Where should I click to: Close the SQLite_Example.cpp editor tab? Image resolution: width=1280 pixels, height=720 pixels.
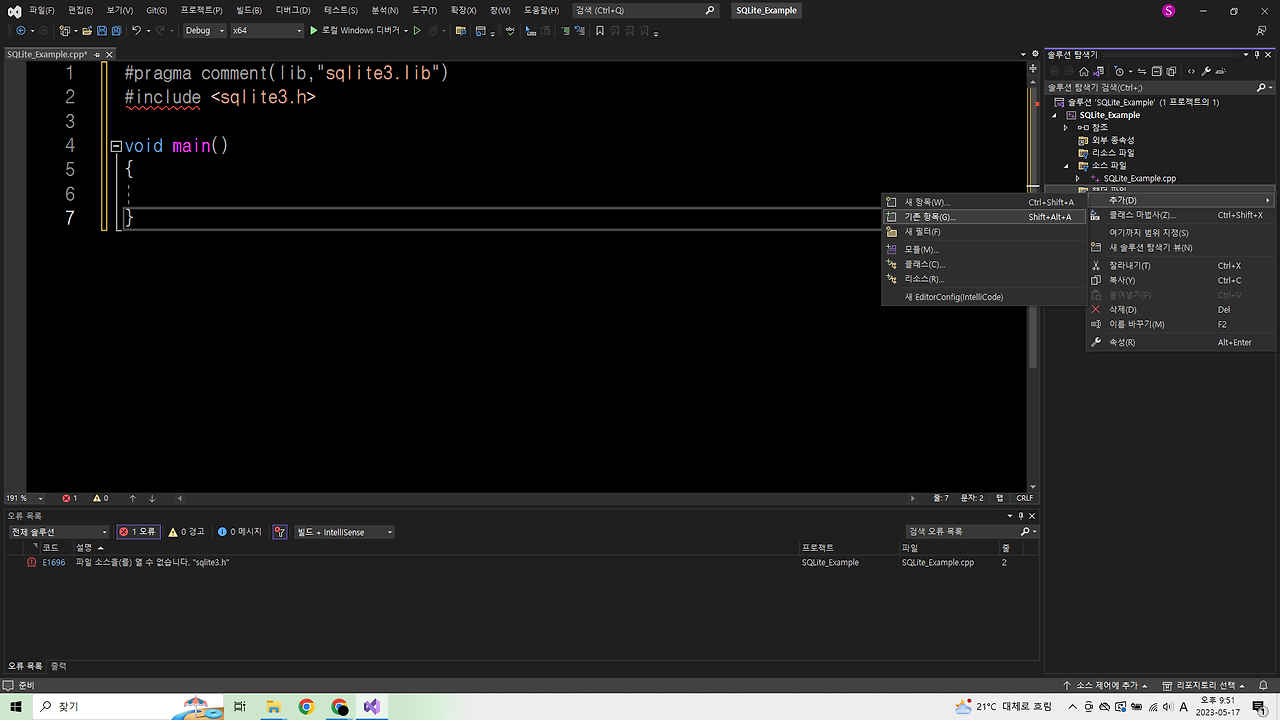coord(109,54)
